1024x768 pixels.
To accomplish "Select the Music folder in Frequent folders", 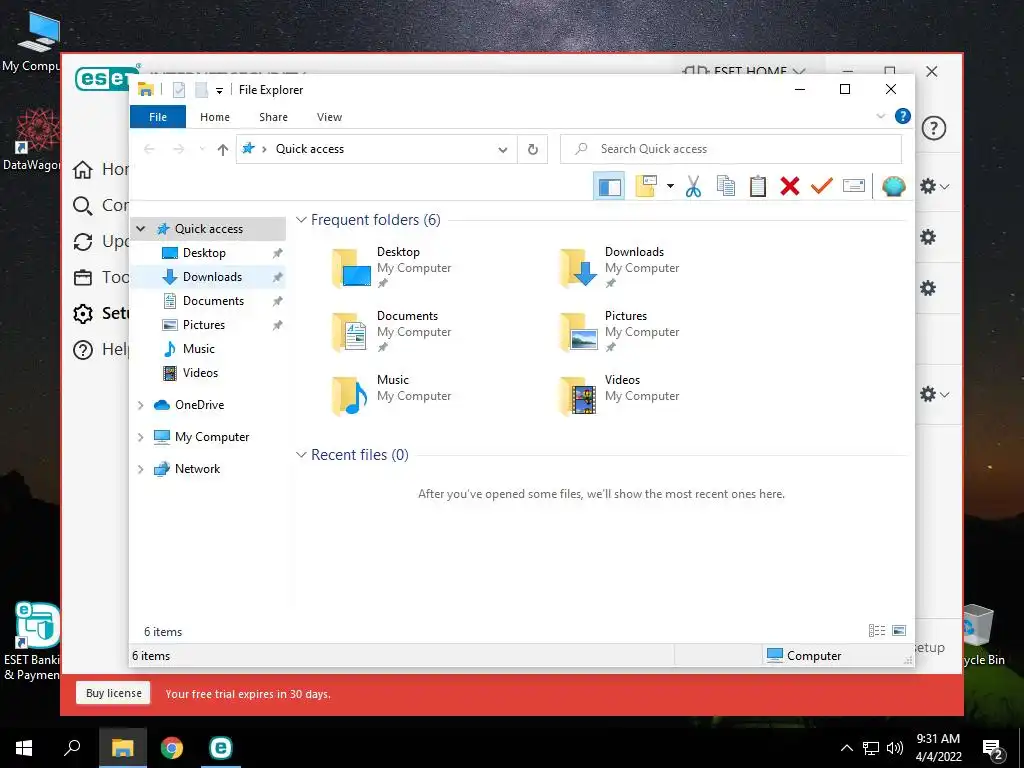I will tap(392, 396).
